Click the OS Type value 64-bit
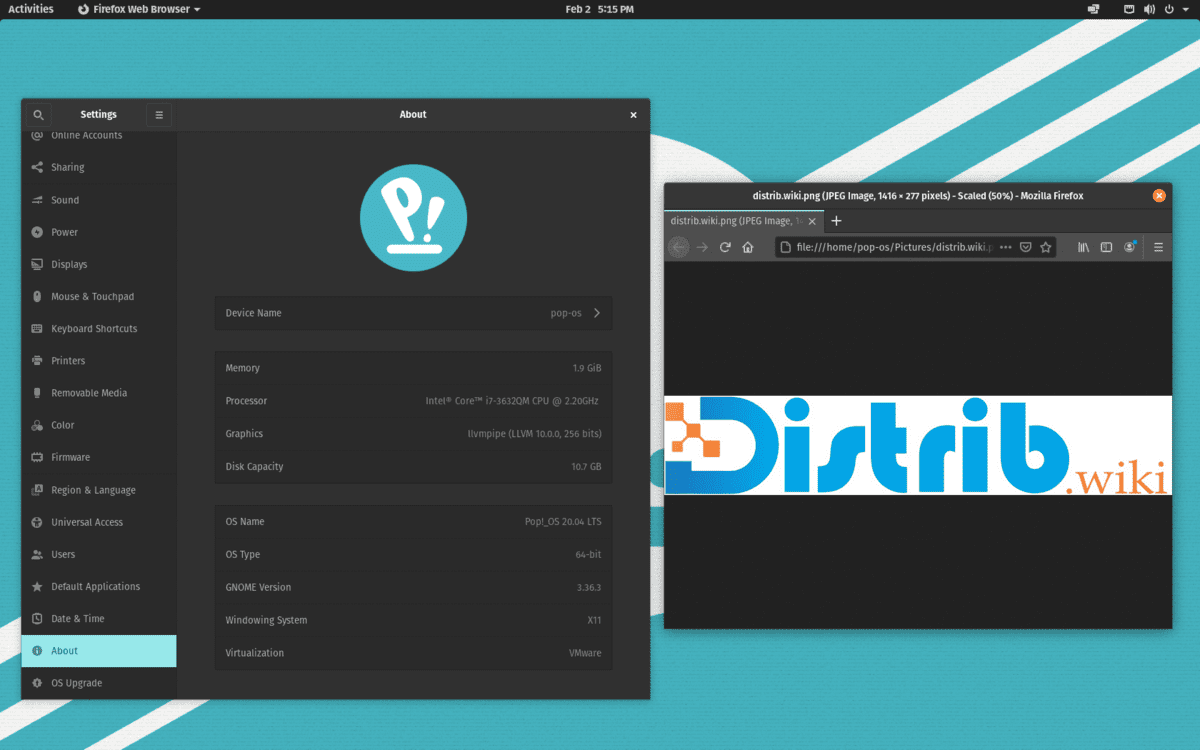The image size is (1200, 750). click(588, 554)
